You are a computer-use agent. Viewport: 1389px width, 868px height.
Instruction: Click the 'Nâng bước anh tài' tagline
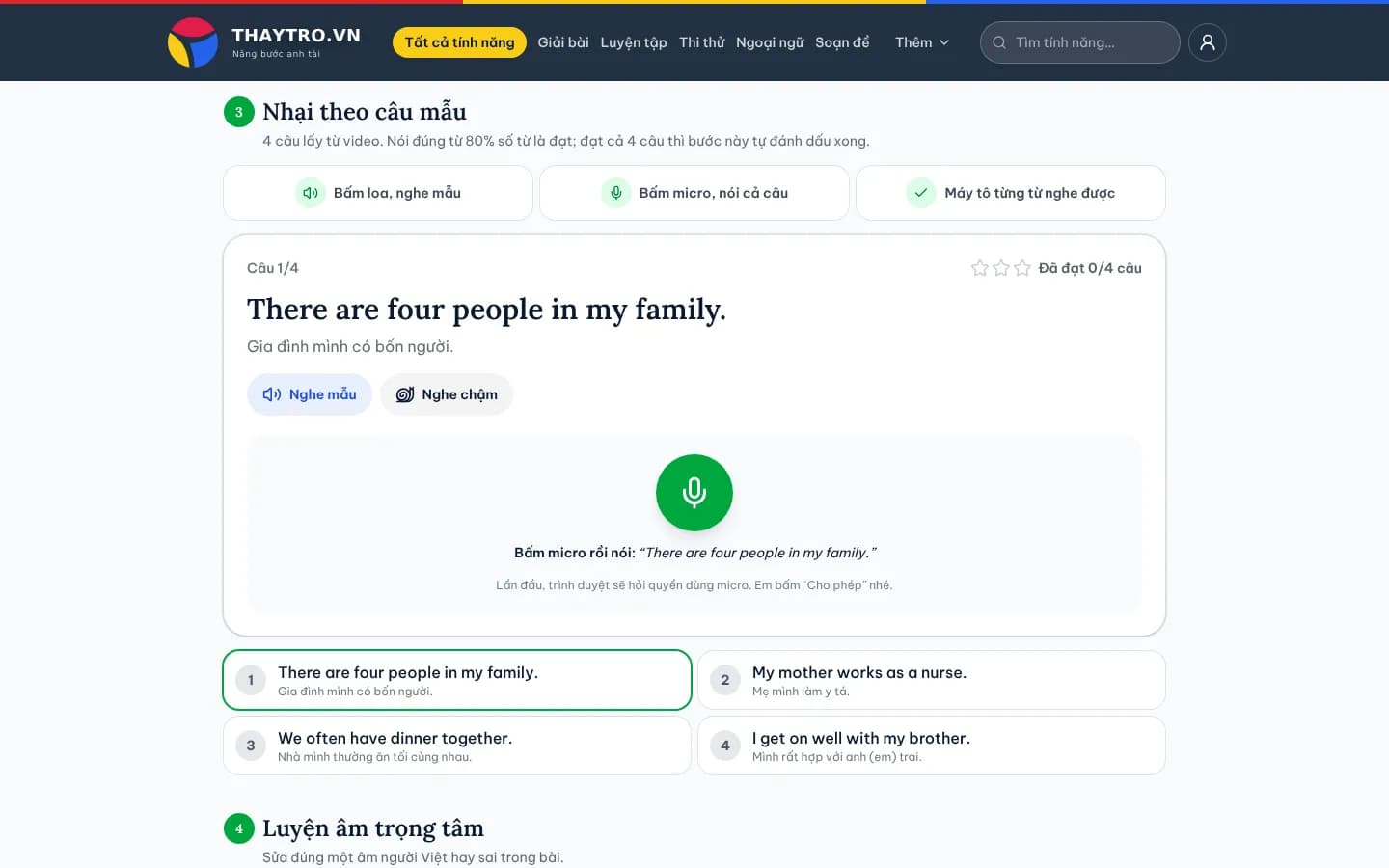tap(276, 54)
